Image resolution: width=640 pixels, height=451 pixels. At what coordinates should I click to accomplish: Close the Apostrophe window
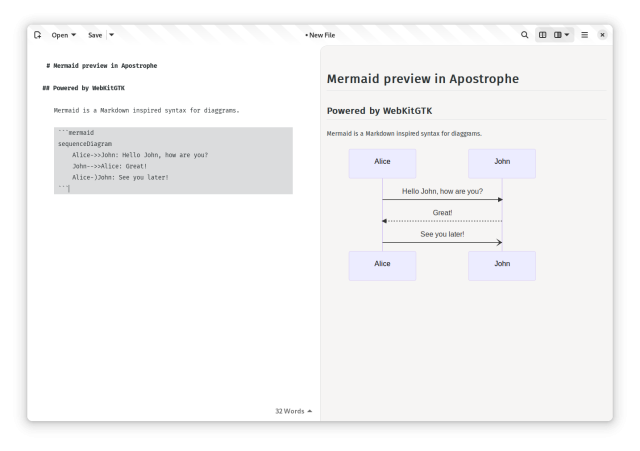(x=602, y=35)
